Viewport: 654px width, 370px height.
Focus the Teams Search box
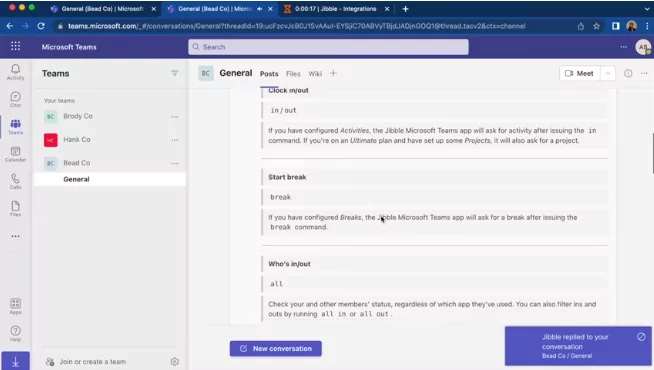click(328, 47)
